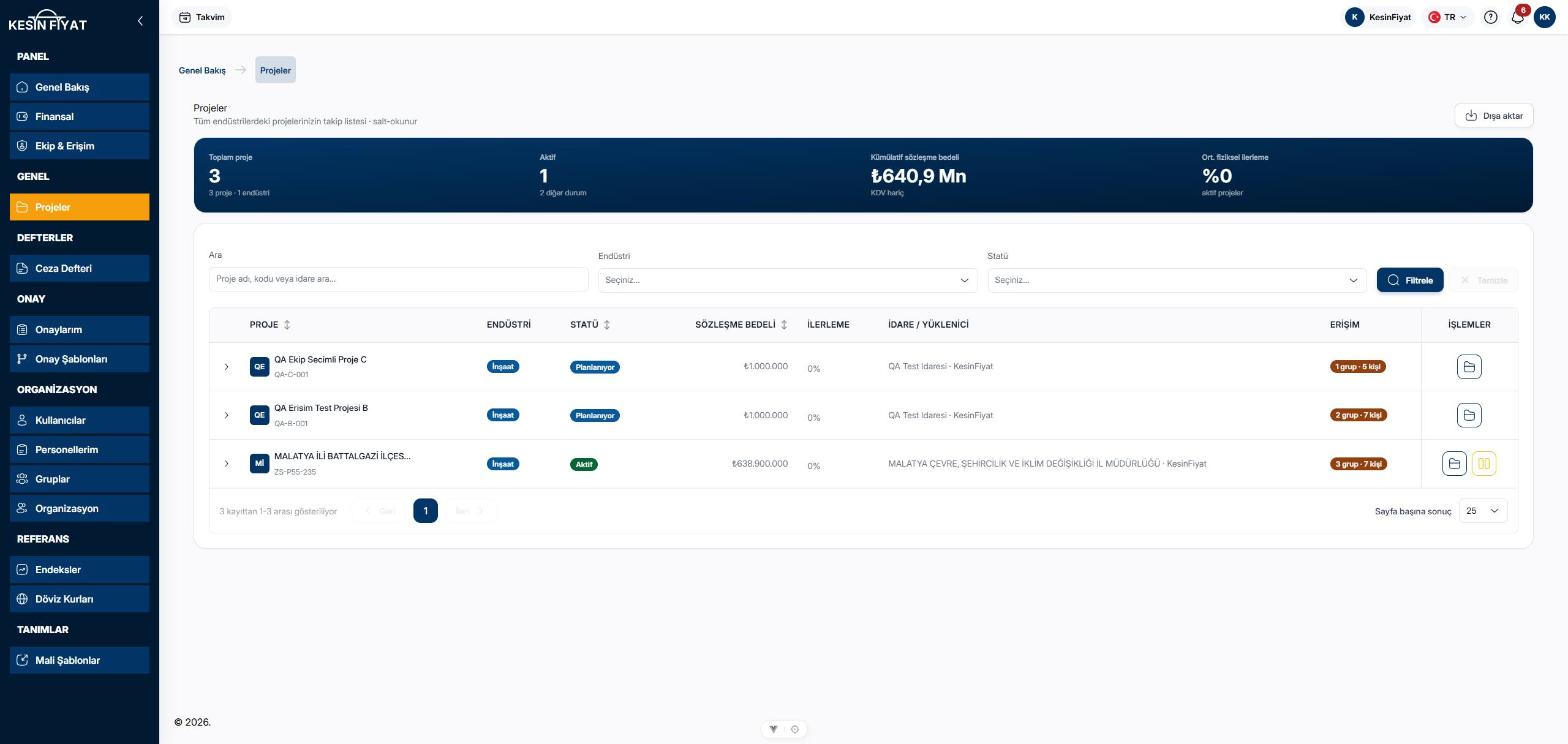The image size is (1568, 744).
Task: Go to Finansal in the sidebar
Action: click(x=80, y=116)
